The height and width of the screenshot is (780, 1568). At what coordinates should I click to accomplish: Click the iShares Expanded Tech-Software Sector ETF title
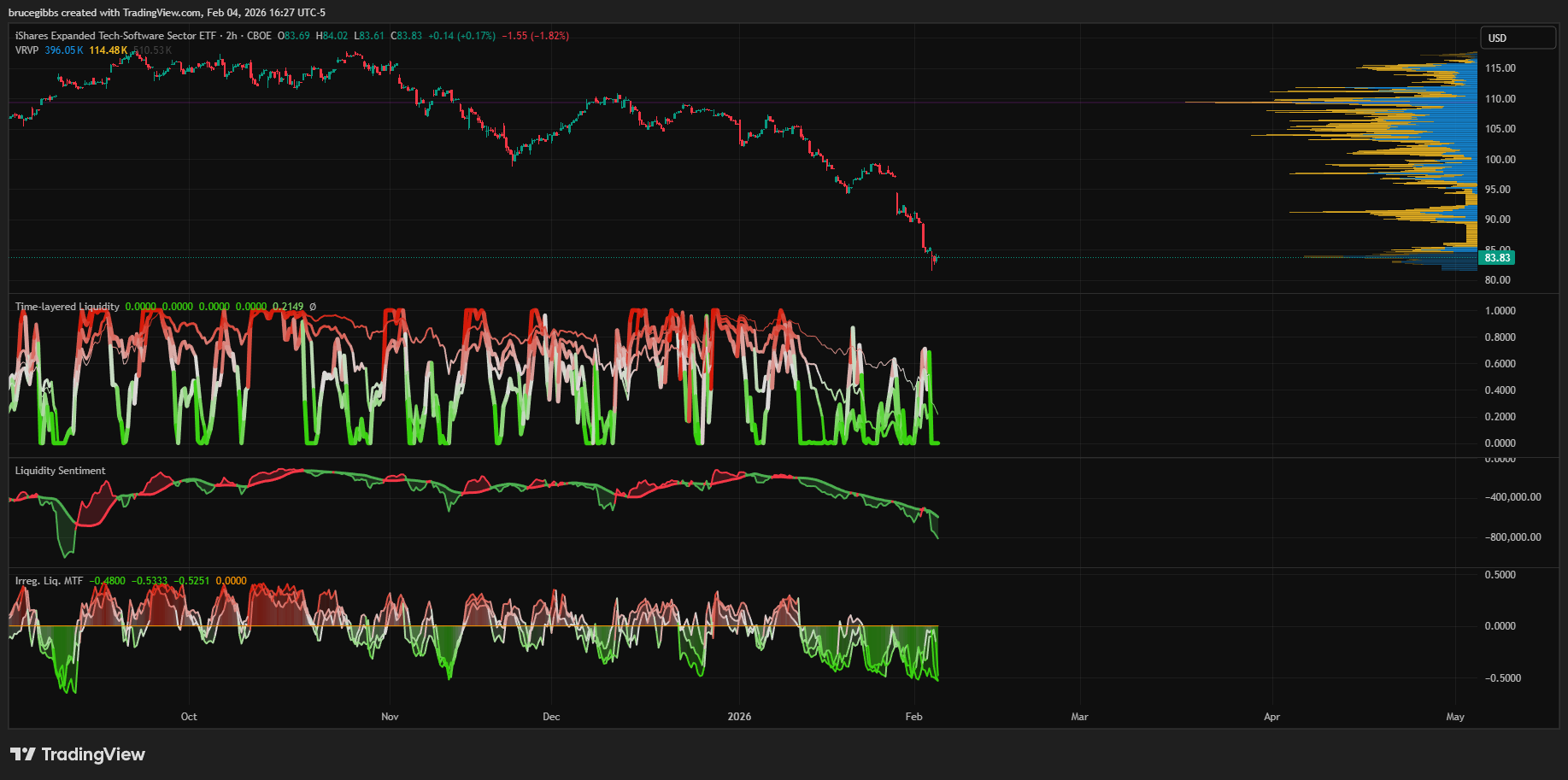(x=115, y=36)
